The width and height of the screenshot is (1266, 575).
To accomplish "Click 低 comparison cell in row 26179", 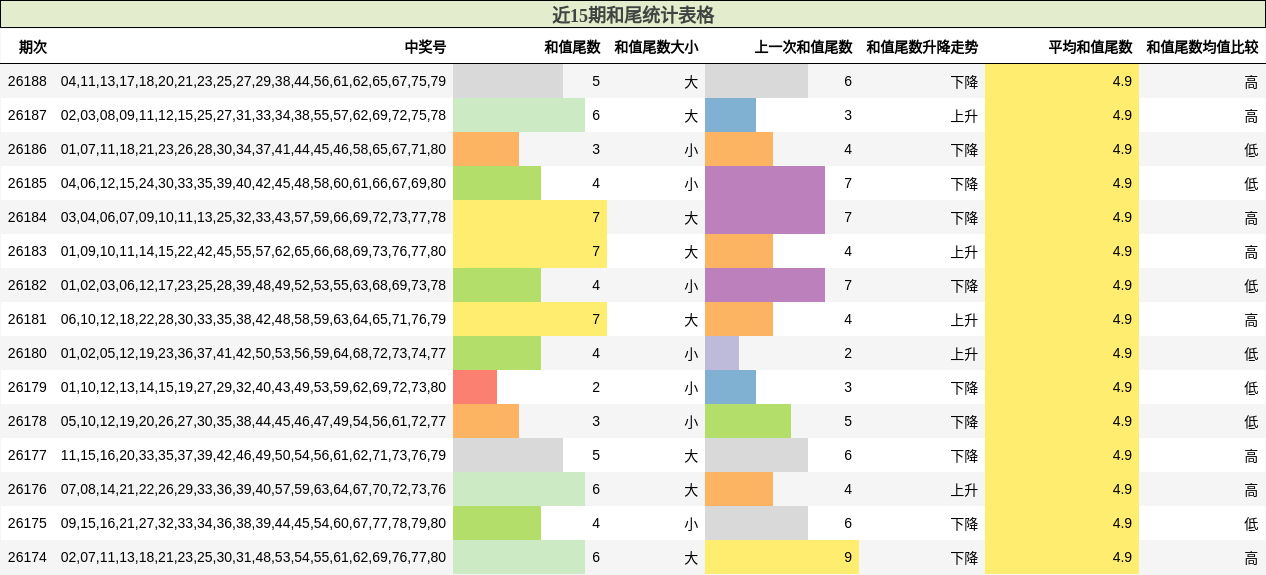I will coord(1251,388).
